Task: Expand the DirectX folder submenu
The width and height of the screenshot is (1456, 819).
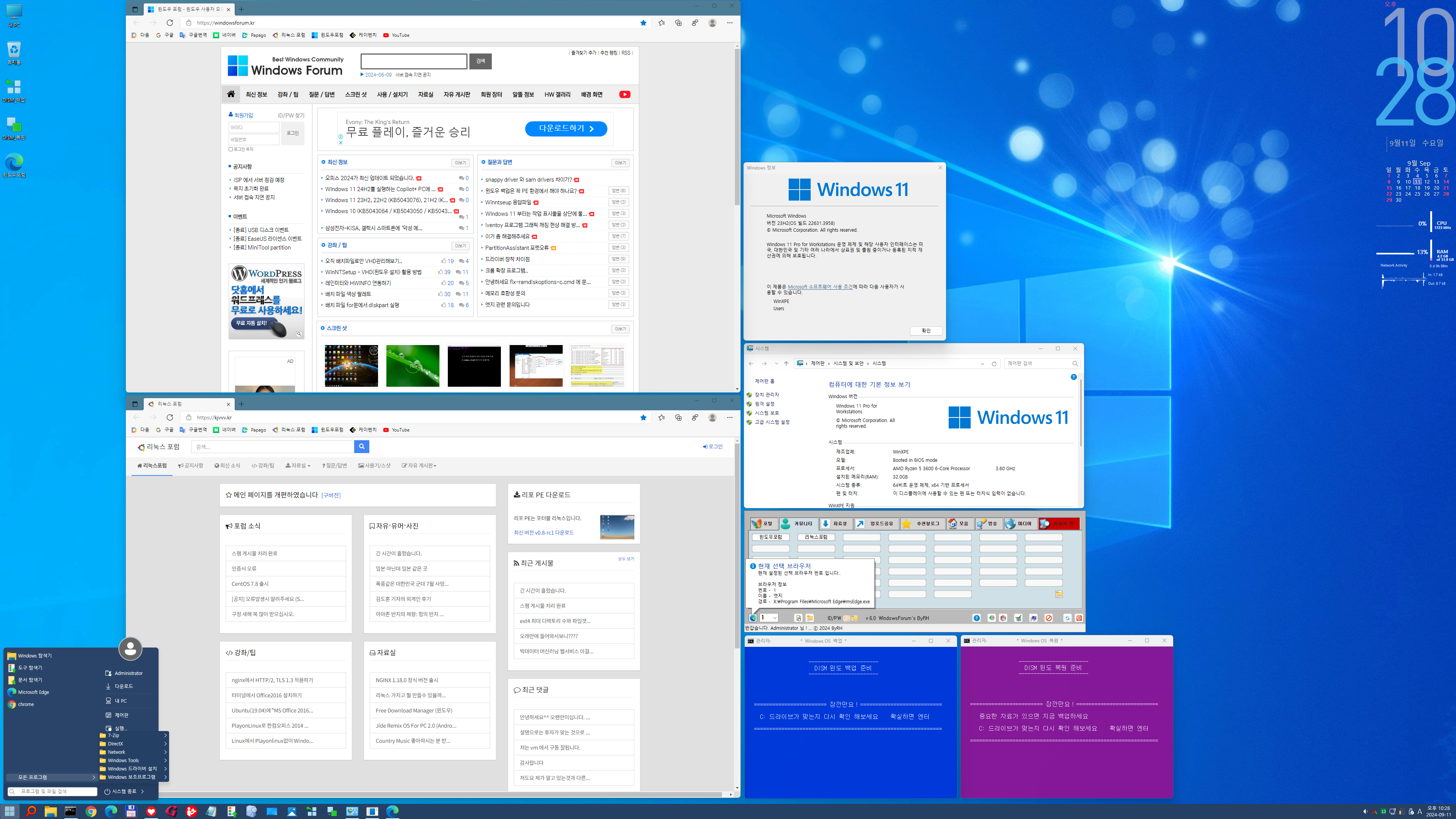Action: point(133,744)
